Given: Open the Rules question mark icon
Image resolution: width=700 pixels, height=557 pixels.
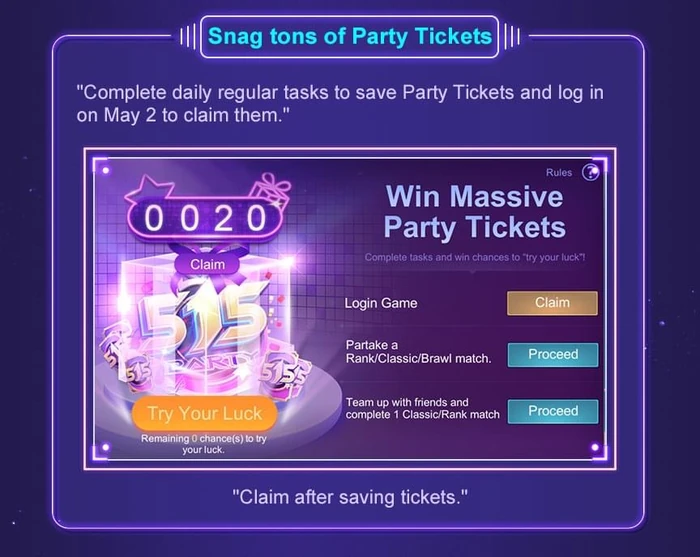Looking at the screenshot, I should (591, 172).
